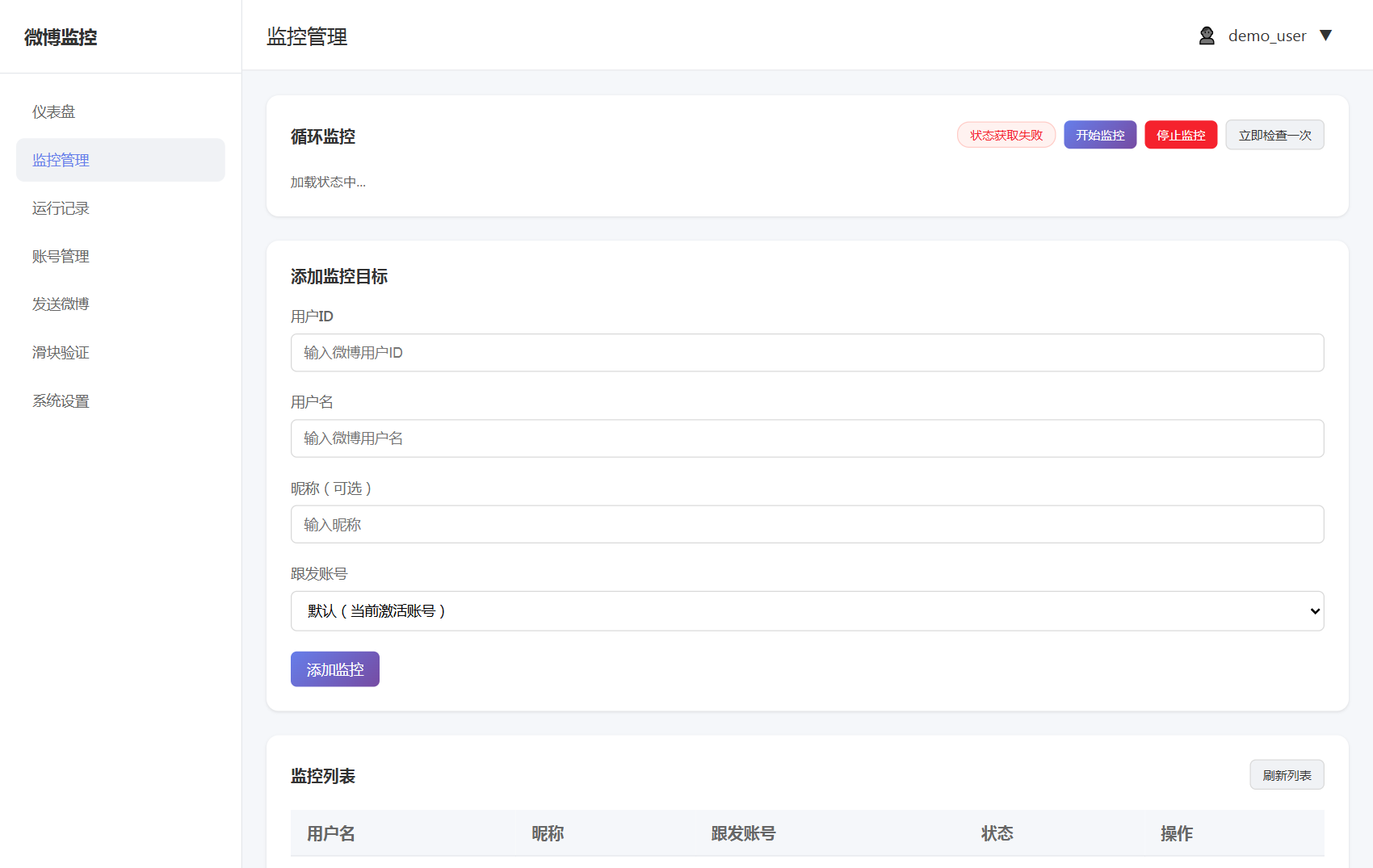
Task: Click 立即检查一次 button
Action: pos(1274,135)
